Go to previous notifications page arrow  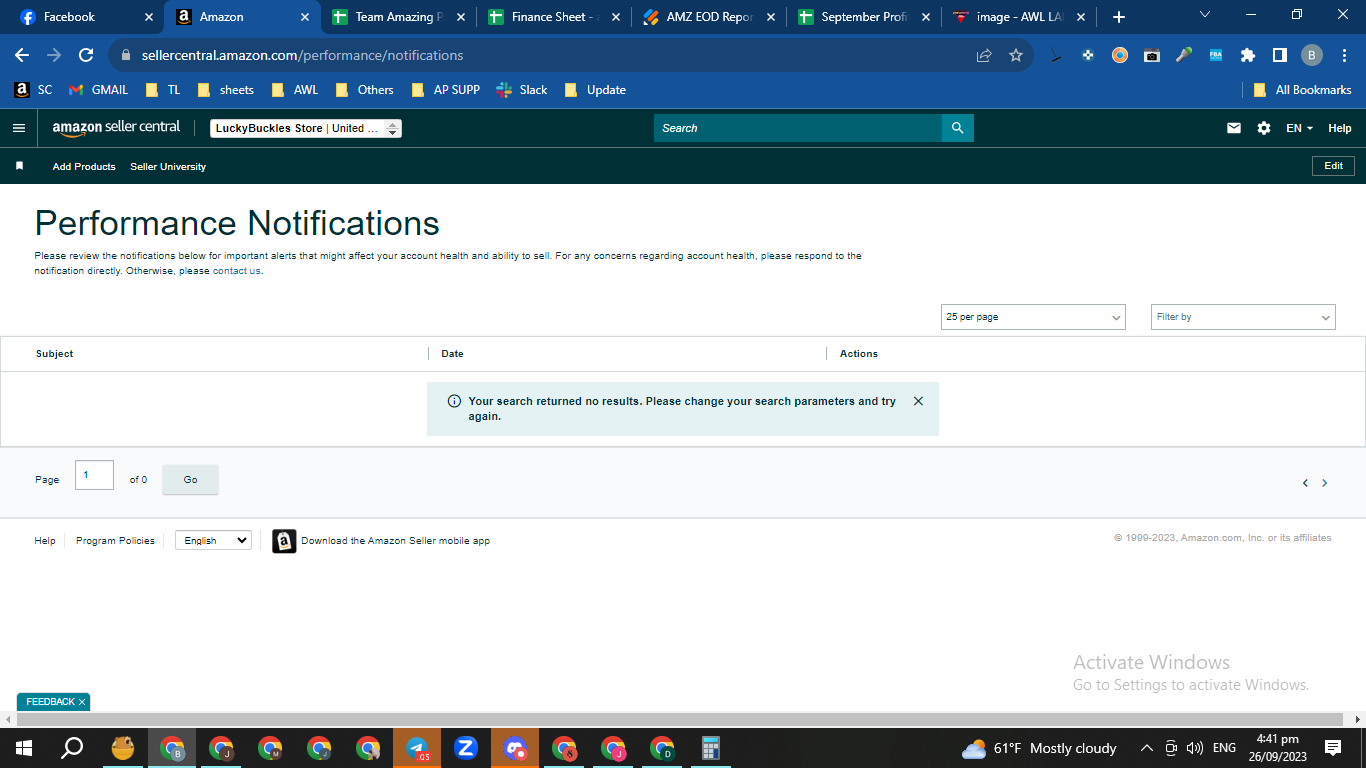(x=1305, y=483)
